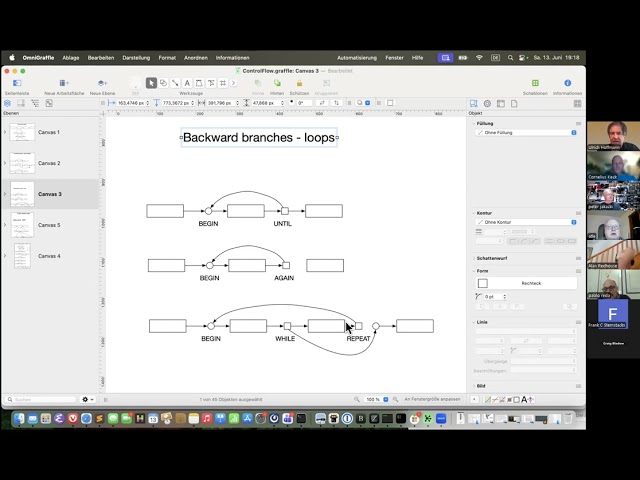Open the canvas inspector tab

coord(501,103)
